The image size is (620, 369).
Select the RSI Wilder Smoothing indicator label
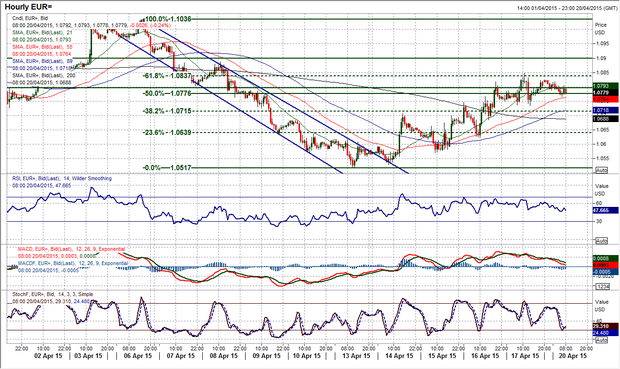[62, 179]
